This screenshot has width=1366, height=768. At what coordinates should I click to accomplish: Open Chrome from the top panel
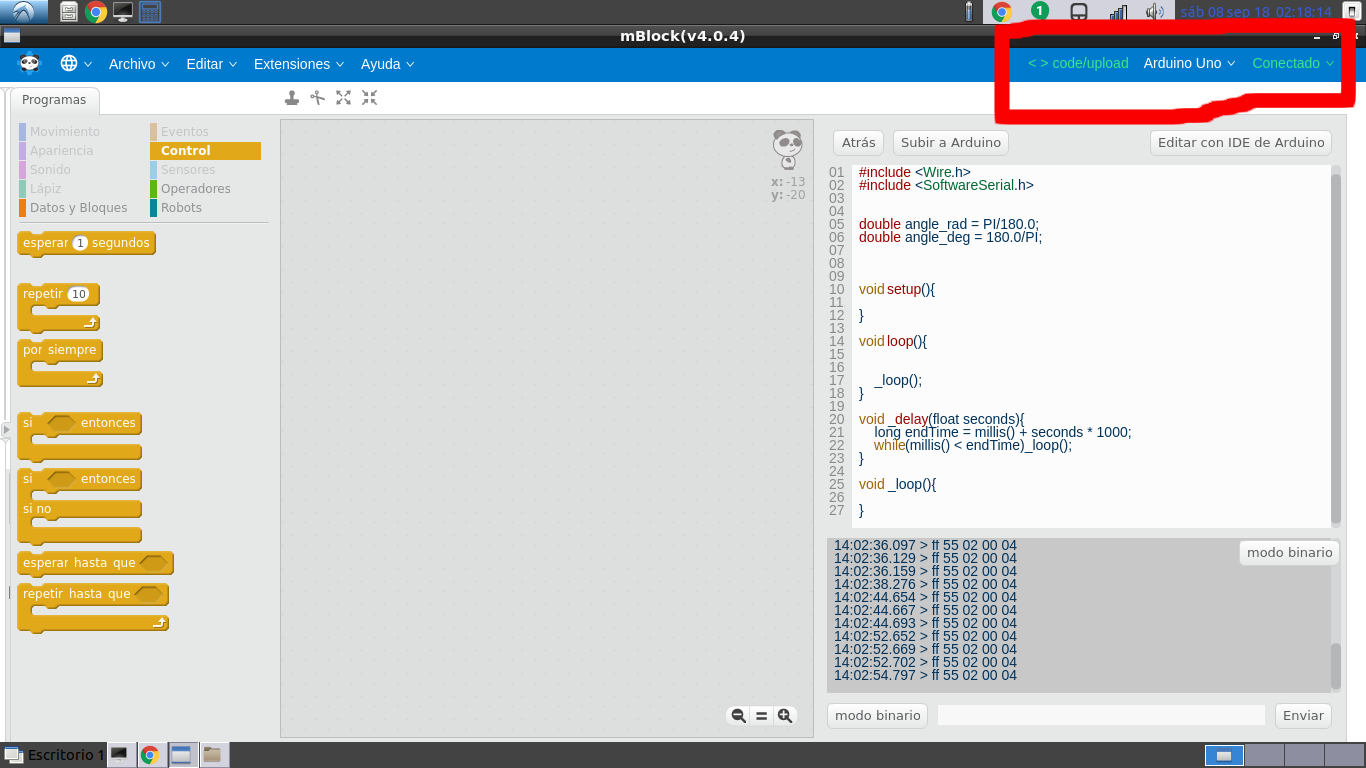point(96,12)
